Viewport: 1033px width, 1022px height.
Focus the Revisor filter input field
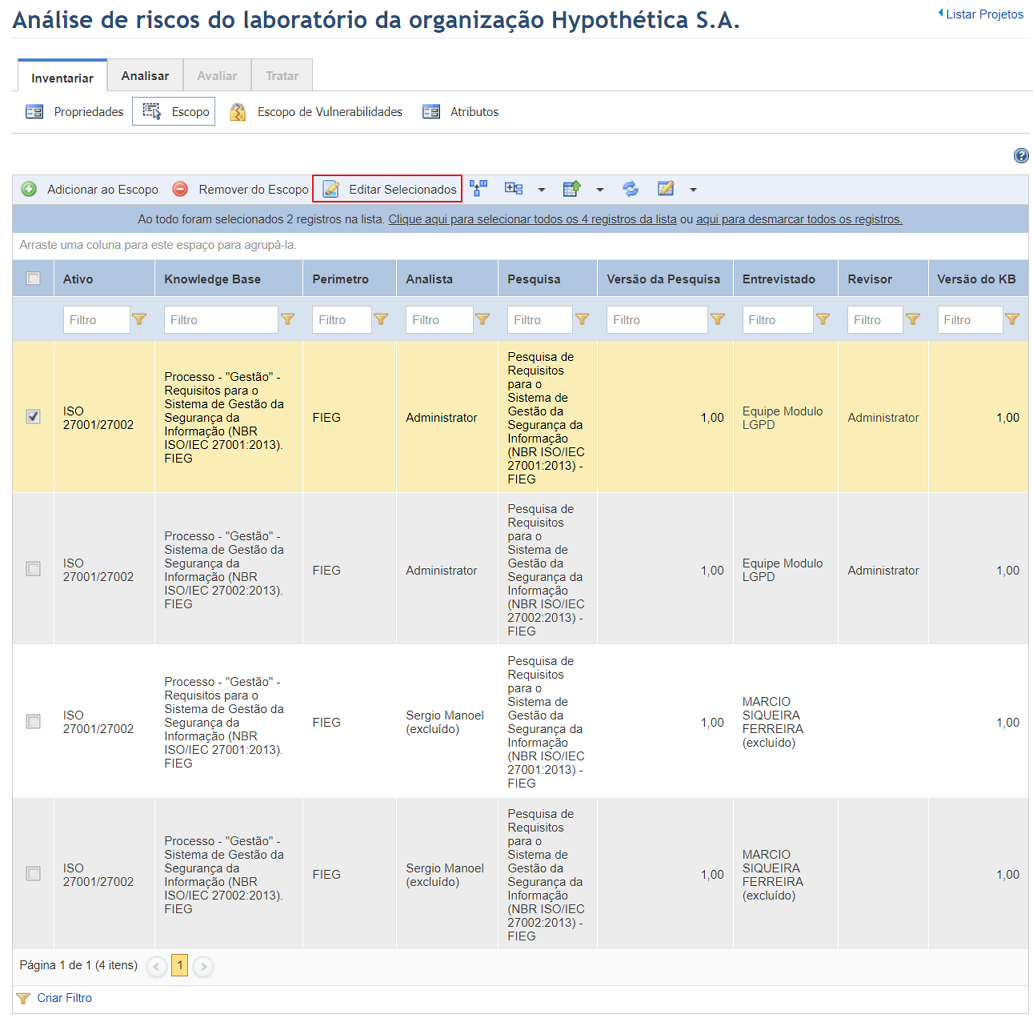(875, 320)
